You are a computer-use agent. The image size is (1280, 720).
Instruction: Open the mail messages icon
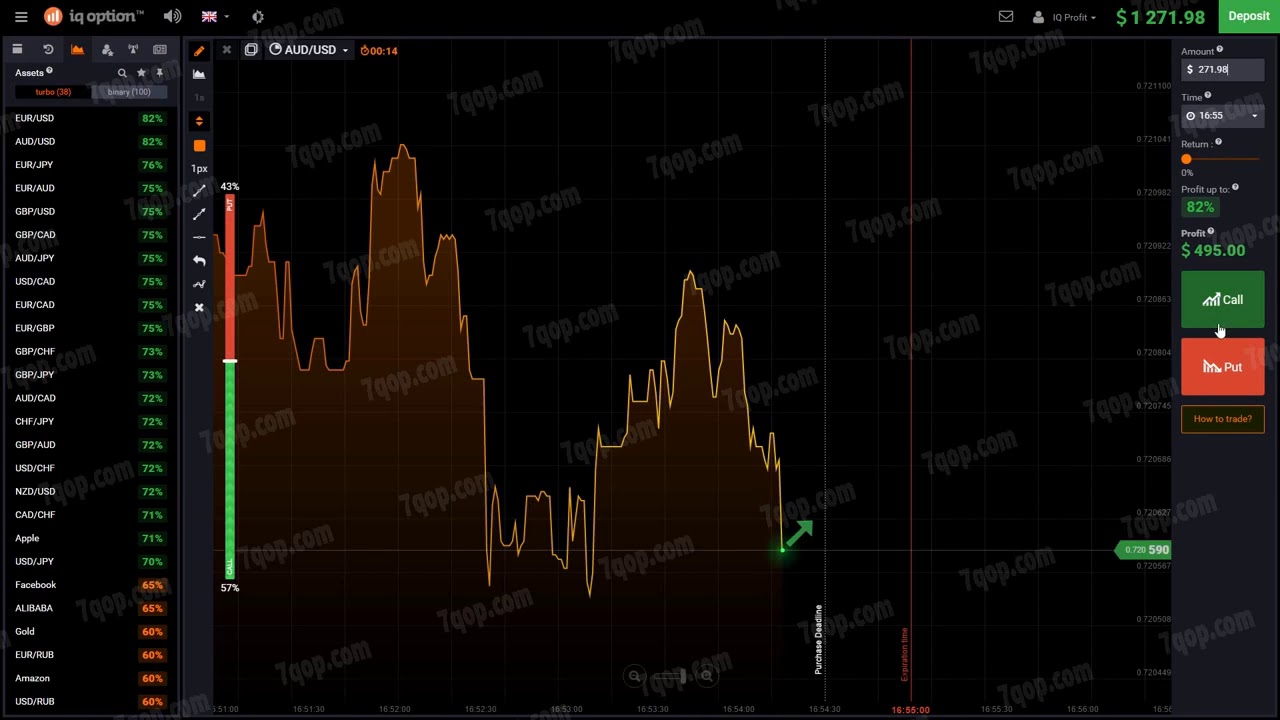point(1006,17)
